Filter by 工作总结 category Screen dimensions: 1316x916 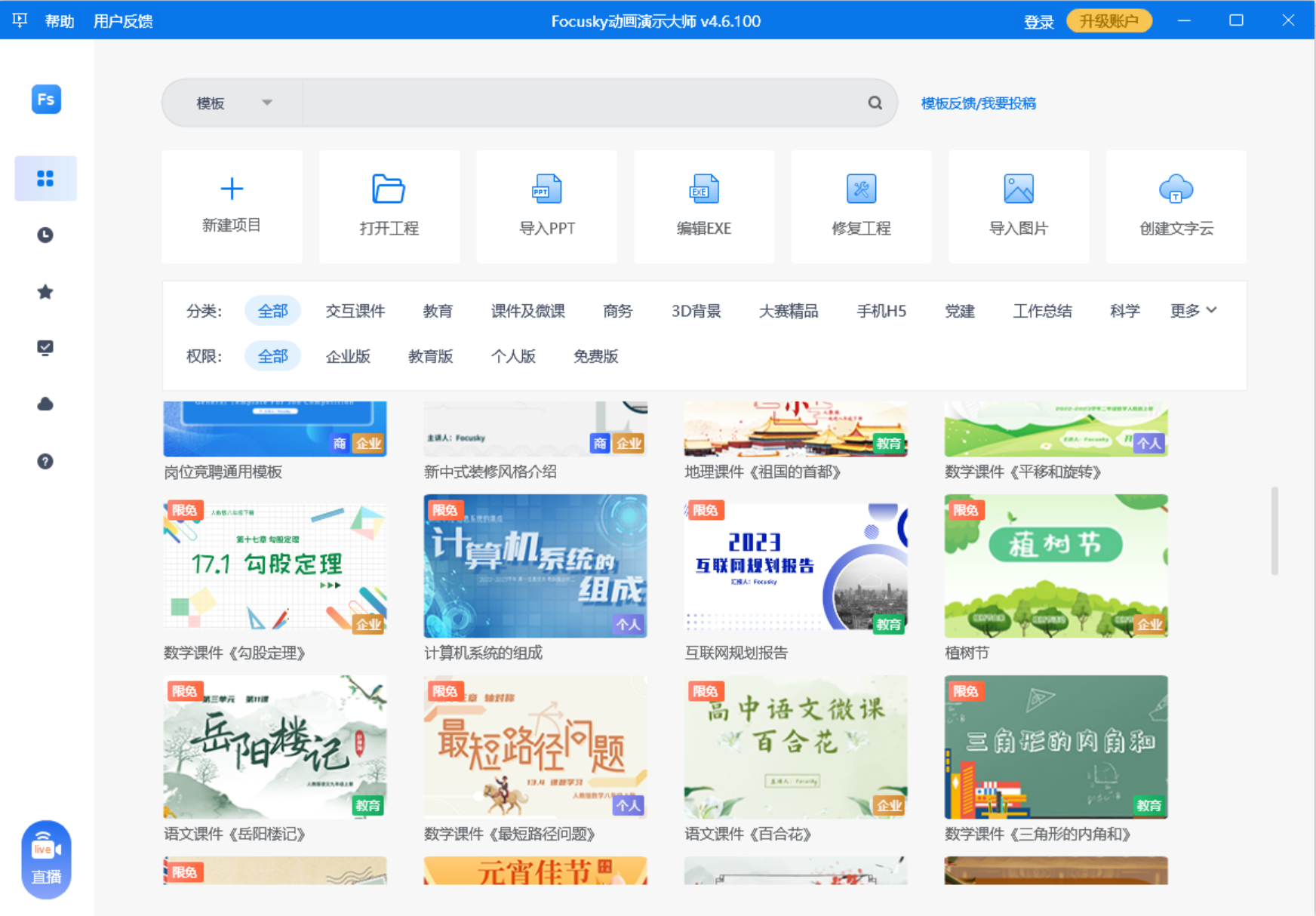coord(1042,311)
